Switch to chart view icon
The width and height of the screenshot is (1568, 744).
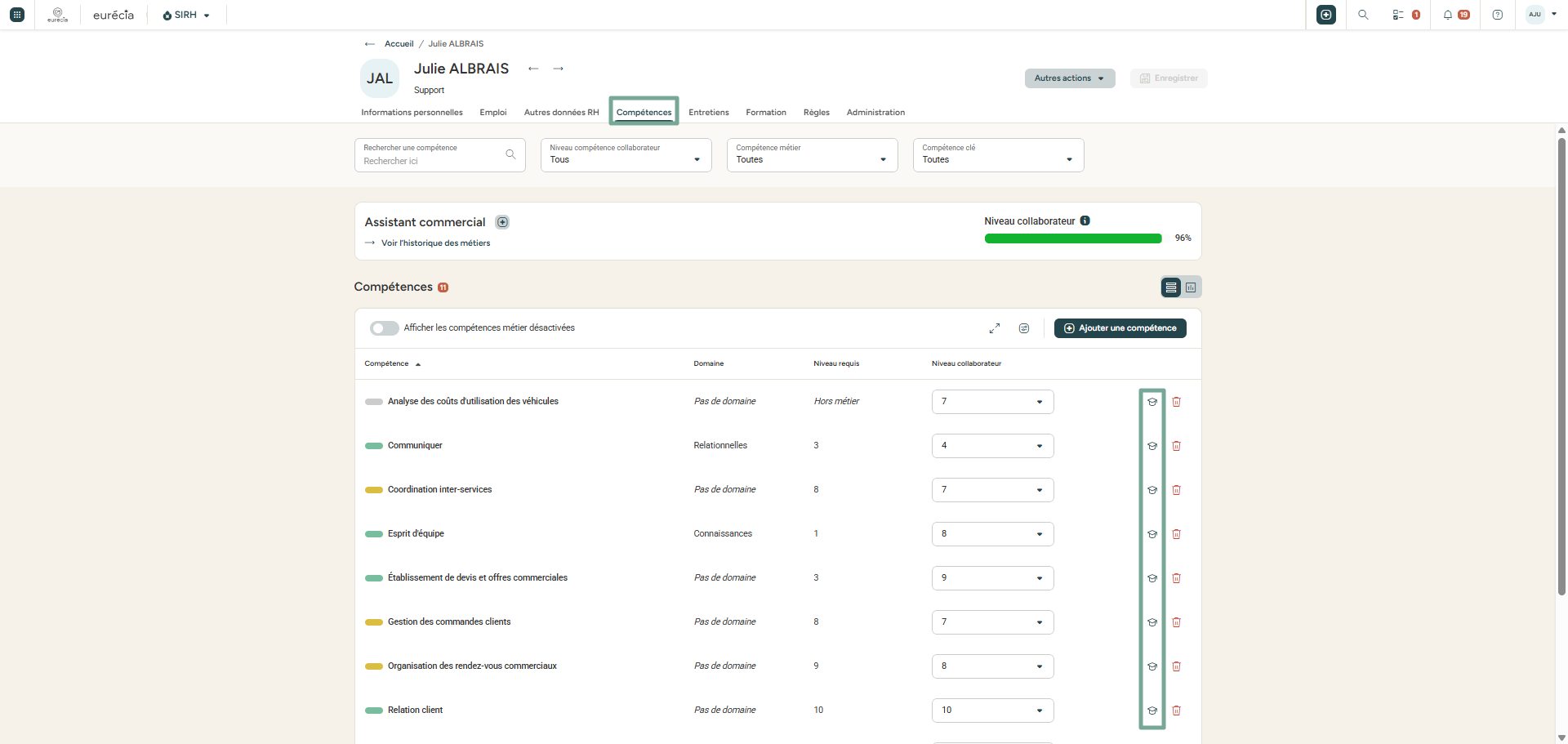[1191, 287]
